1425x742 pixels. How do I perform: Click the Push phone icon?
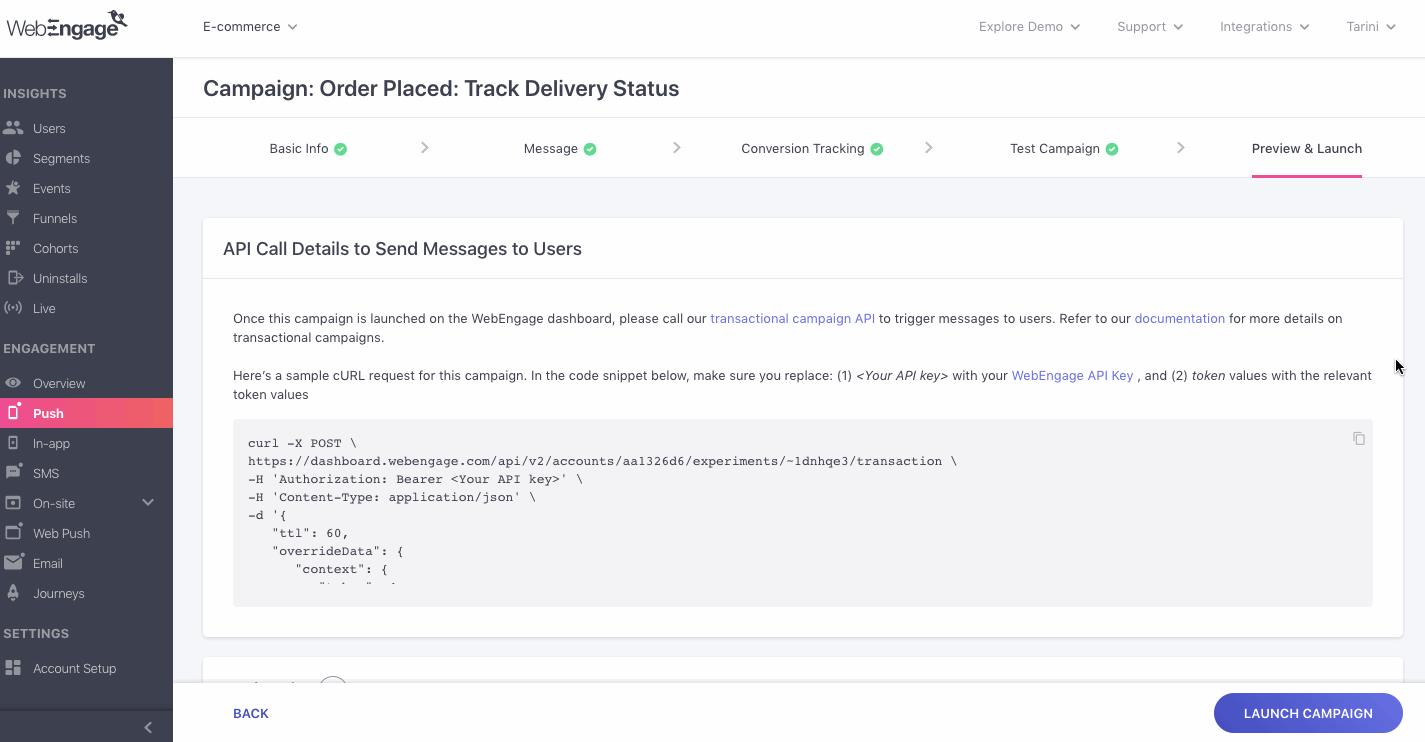tap(13, 412)
